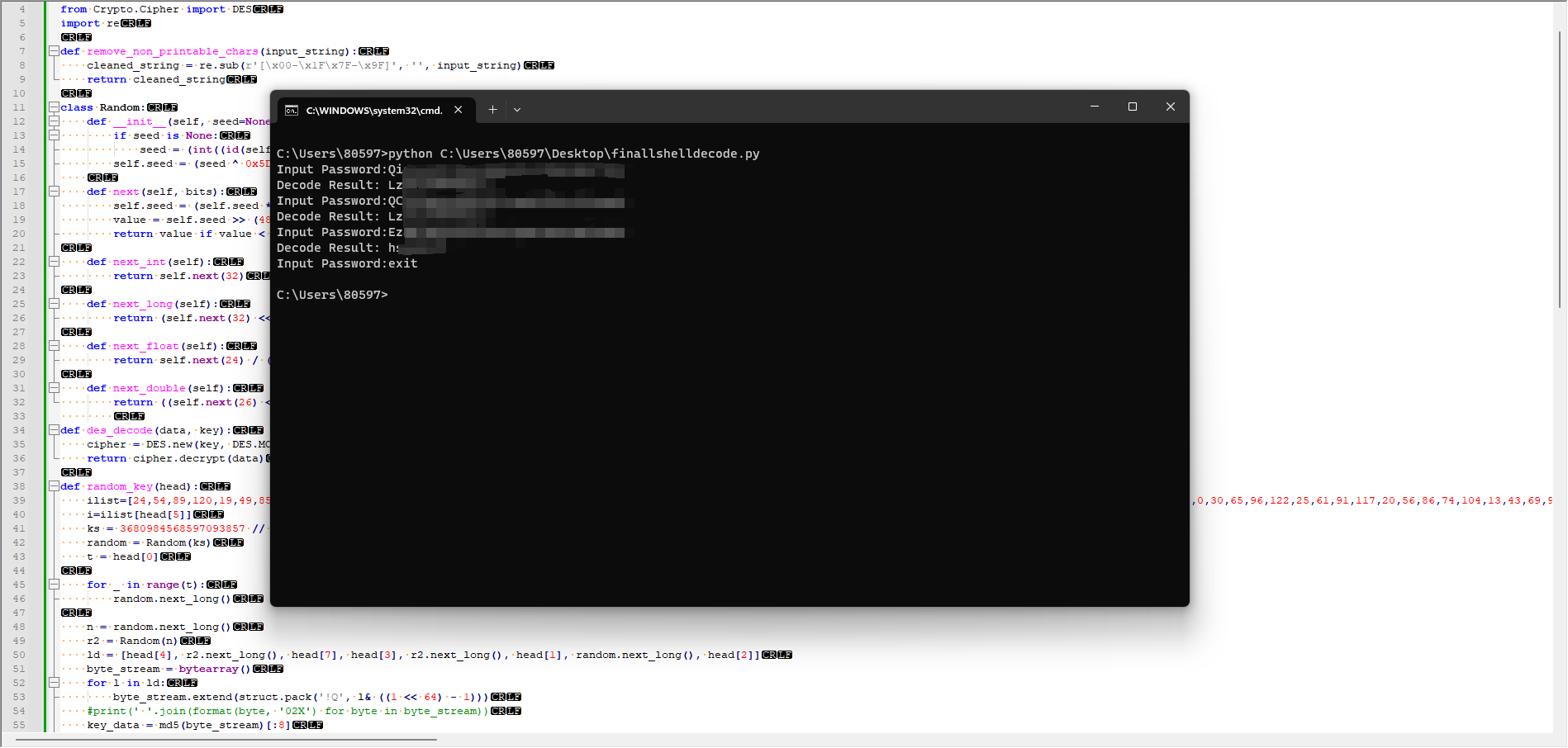Collapse the next_double method fold
Image resolution: width=1568 pixels, height=748 pixels.
click(x=53, y=388)
